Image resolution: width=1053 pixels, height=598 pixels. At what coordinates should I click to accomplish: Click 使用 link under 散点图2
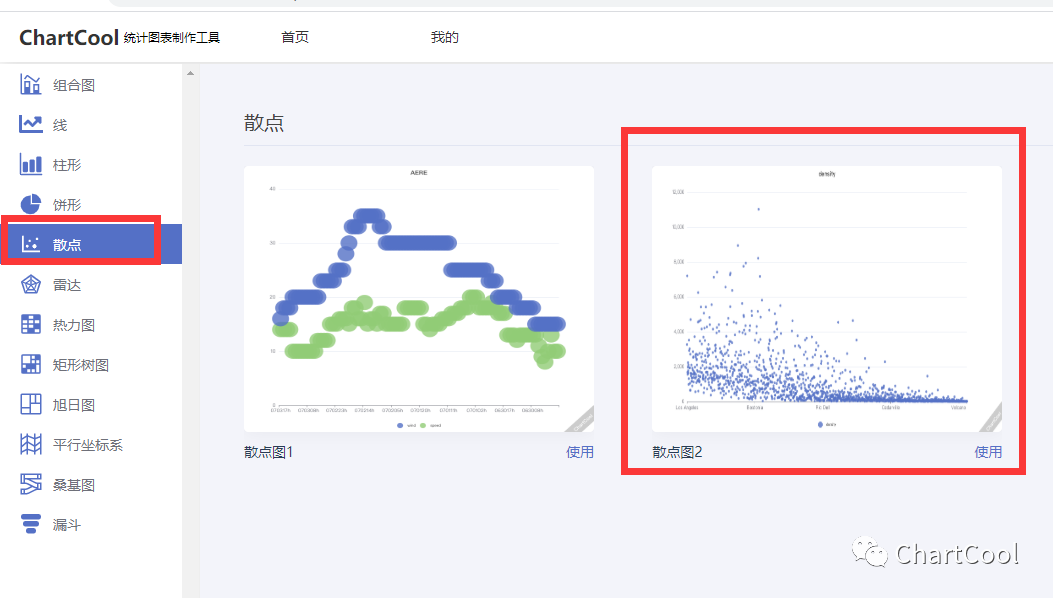pos(988,452)
